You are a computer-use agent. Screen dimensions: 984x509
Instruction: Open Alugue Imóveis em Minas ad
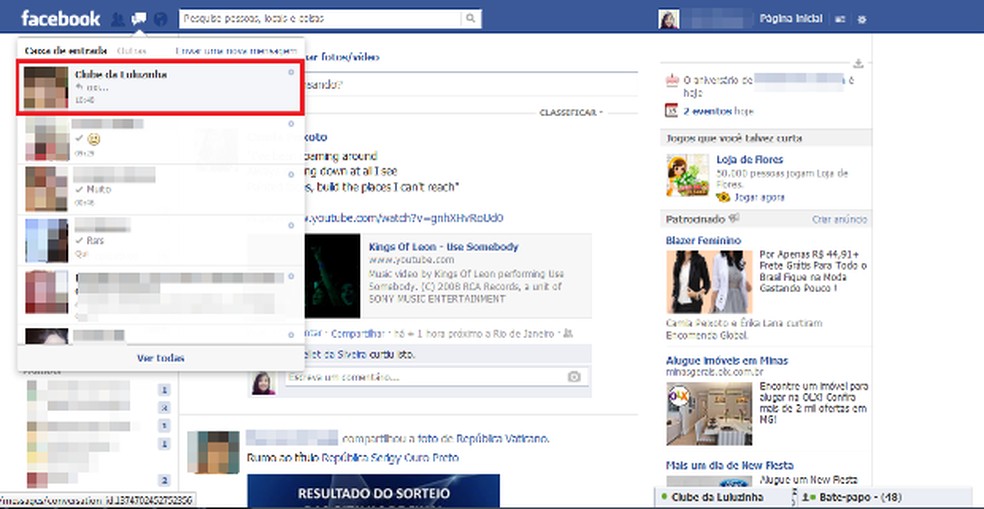727,361
